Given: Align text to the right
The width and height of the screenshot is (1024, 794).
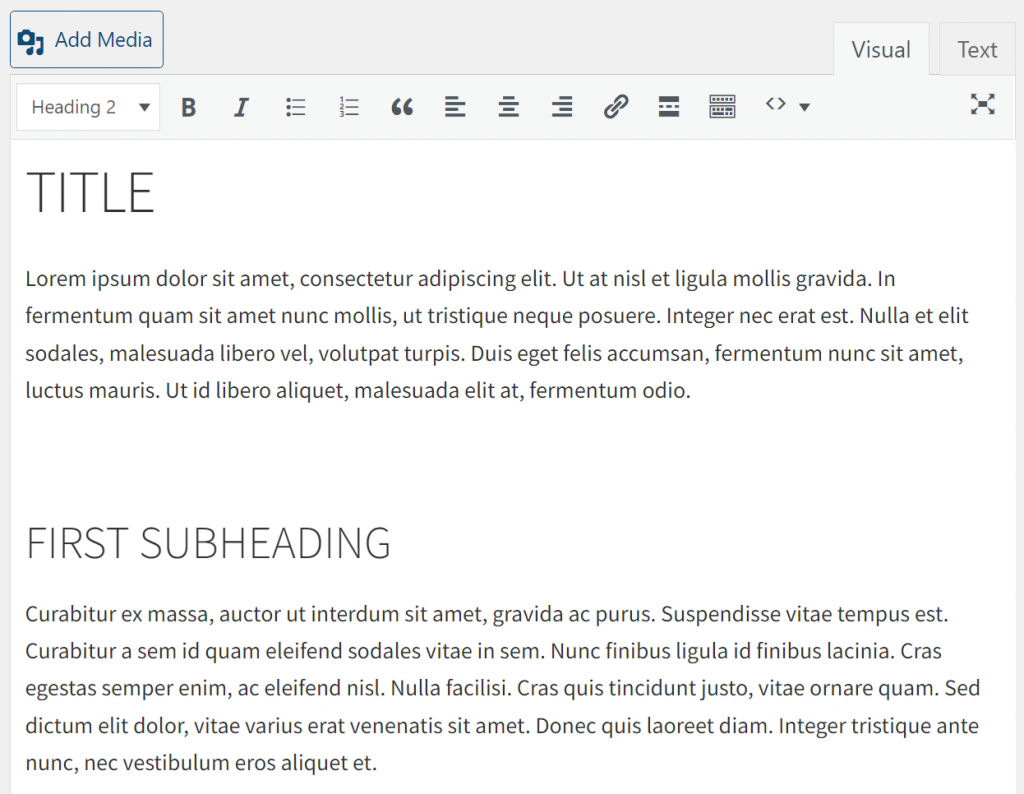Looking at the screenshot, I should click(x=561, y=105).
